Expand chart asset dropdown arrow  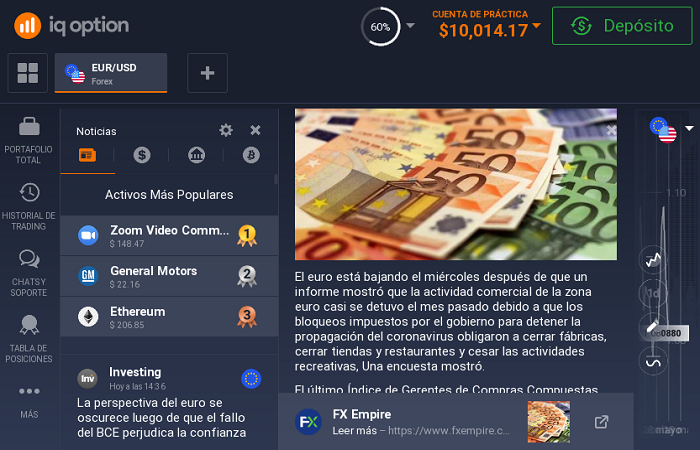(x=689, y=129)
